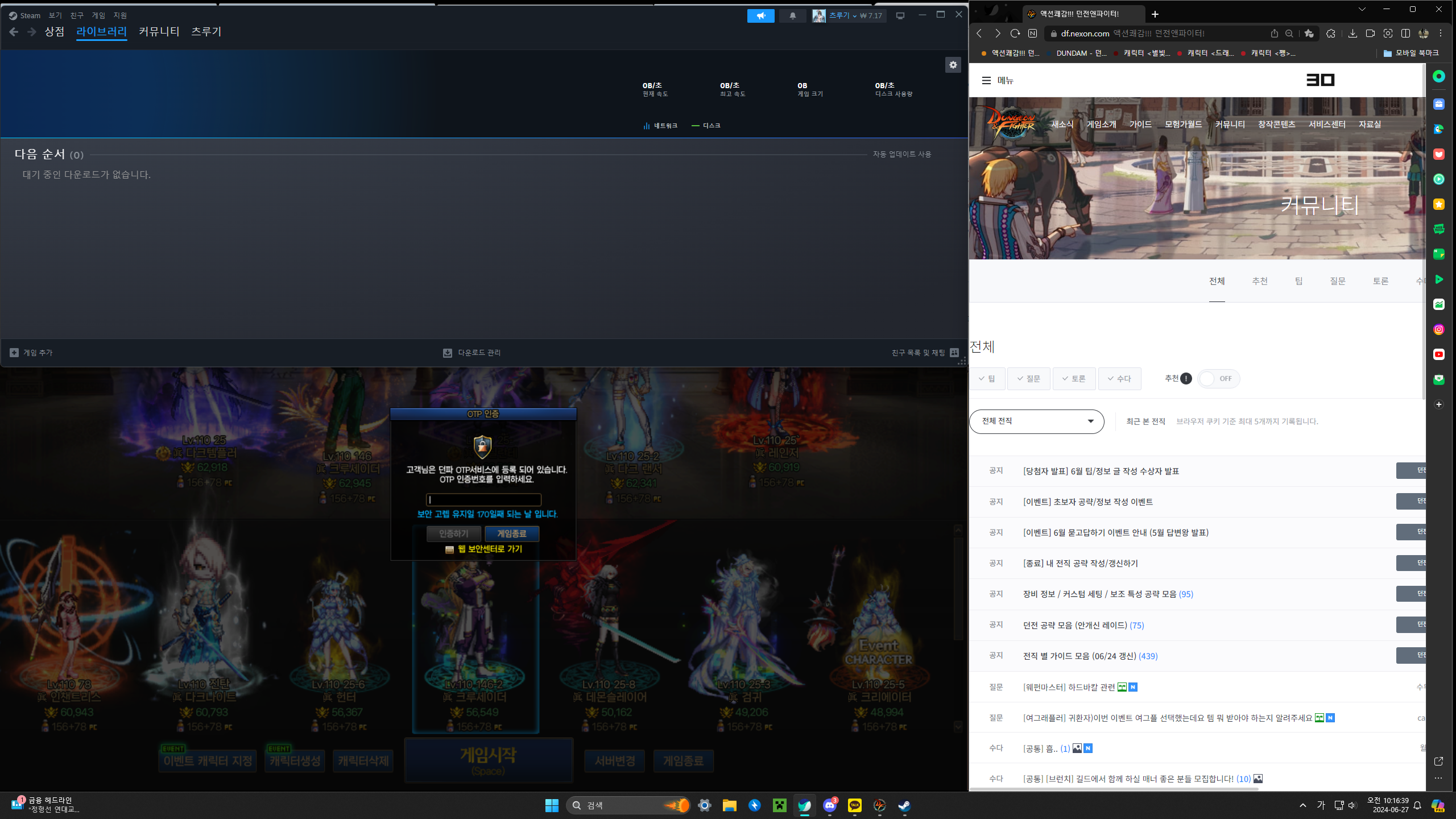The width and height of the screenshot is (1456, 819).
Task: Toggle the 질문 filter checkbox
Action: pyautogui.click(x=1028, y=379)
